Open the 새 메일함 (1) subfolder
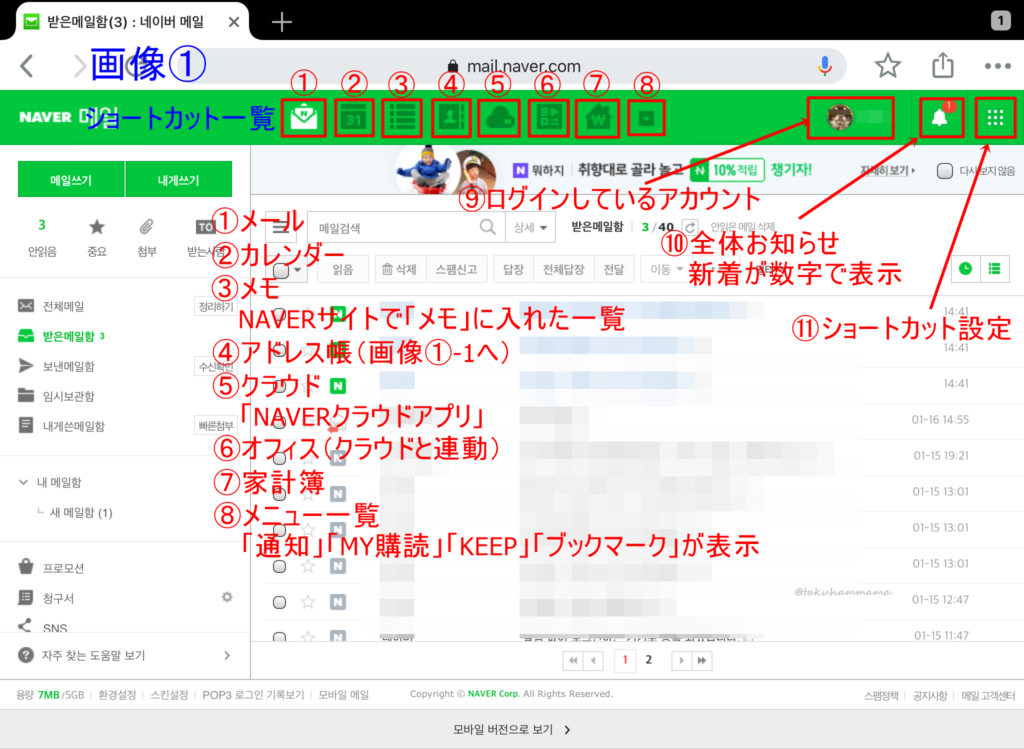This screenshot has width=1024, height=749. click(81, 513)
